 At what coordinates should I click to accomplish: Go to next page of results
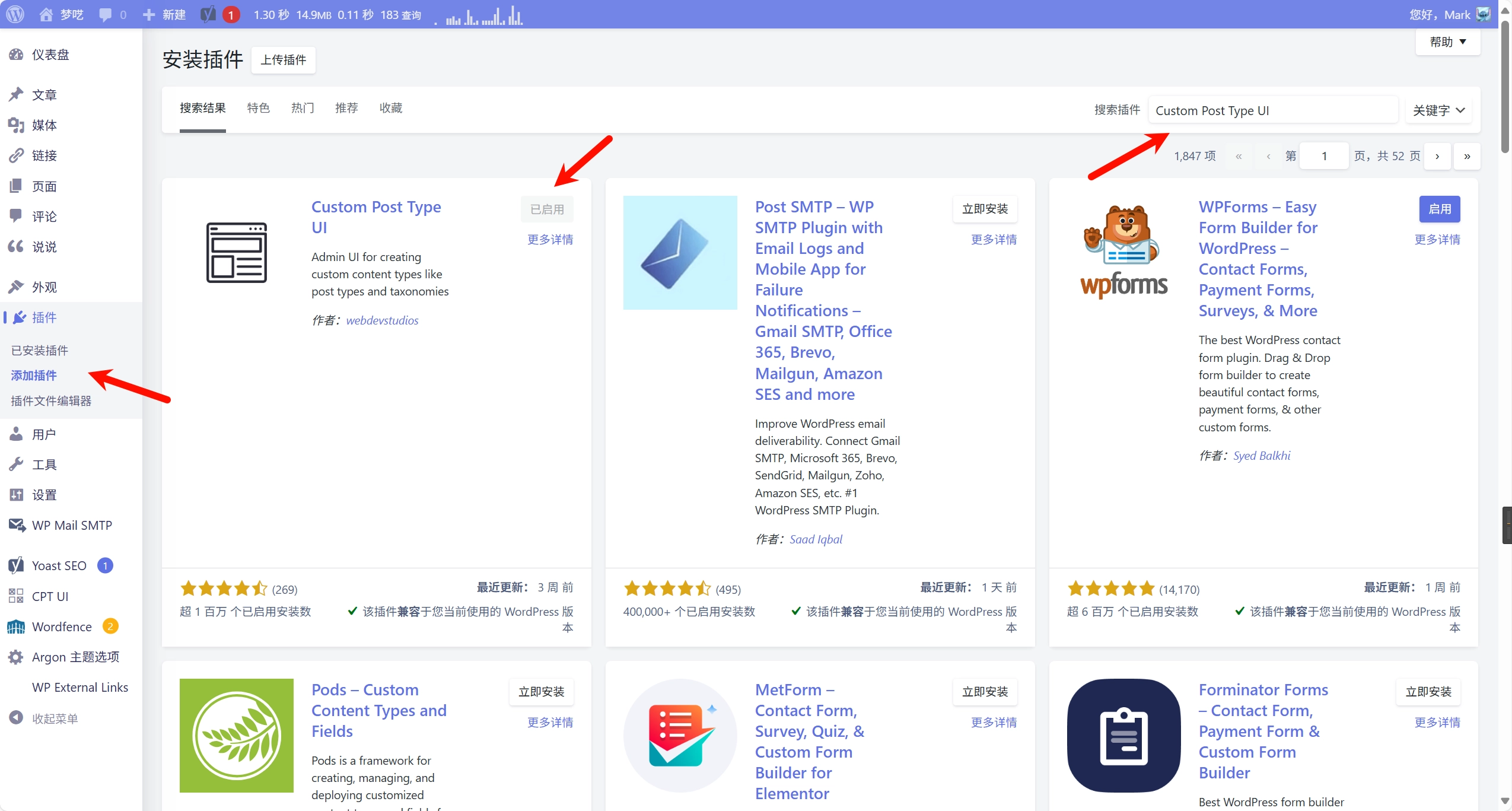(x=1437, y=157)
